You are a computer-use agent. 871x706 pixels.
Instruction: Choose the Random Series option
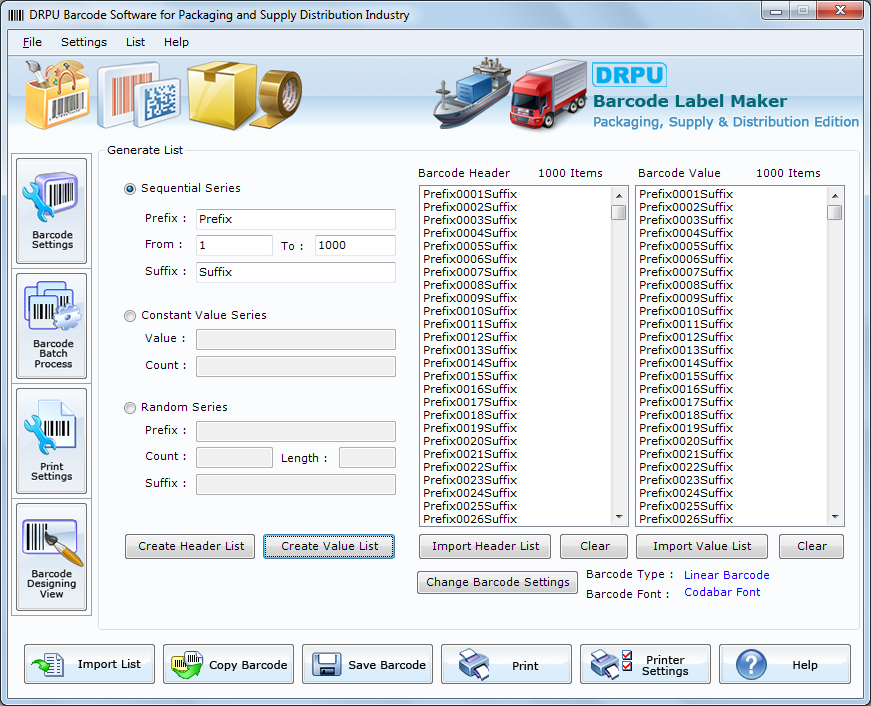point(130,407)
